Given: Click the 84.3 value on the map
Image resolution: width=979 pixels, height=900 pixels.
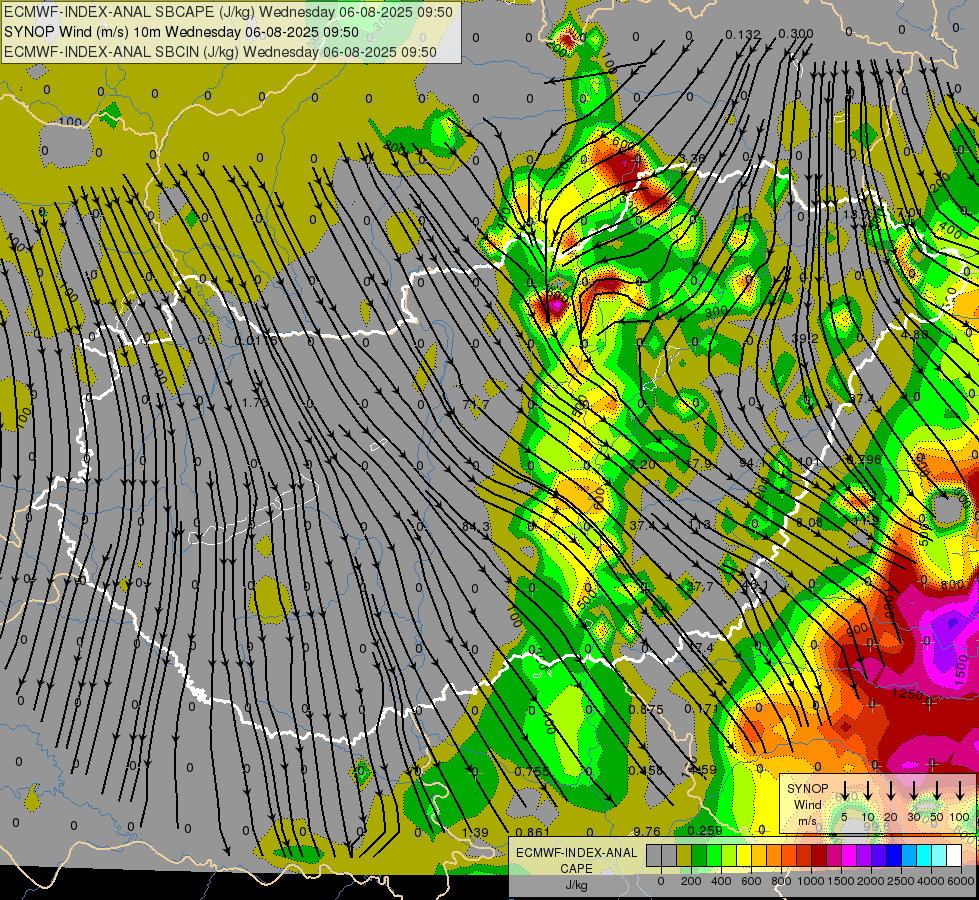Looking at the screenshot, I should click(476, 527).
